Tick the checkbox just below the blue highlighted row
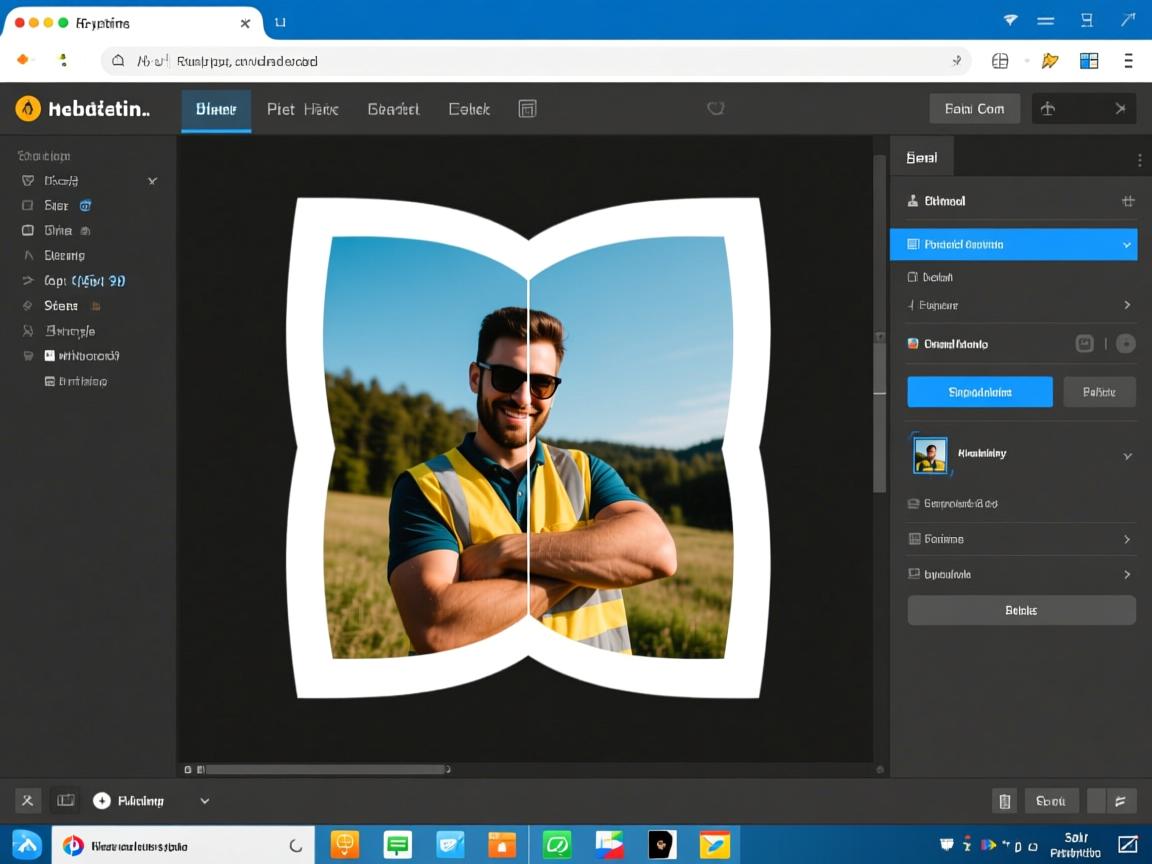 coord(912,277)
